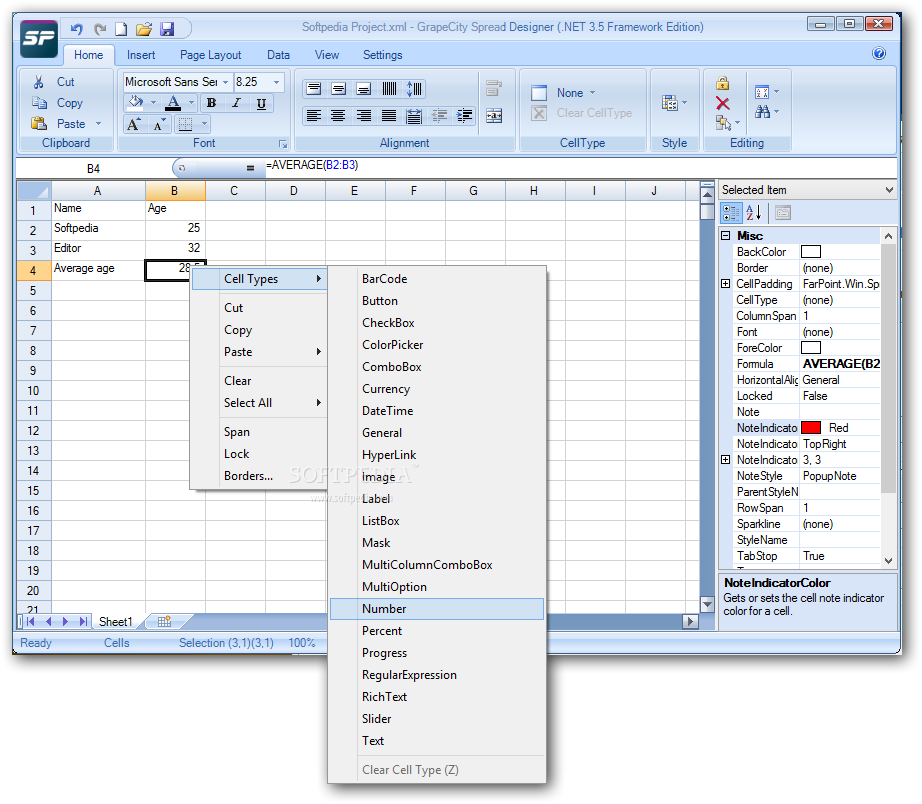Open the borders icon in the Font group

[x=185, y=124]
